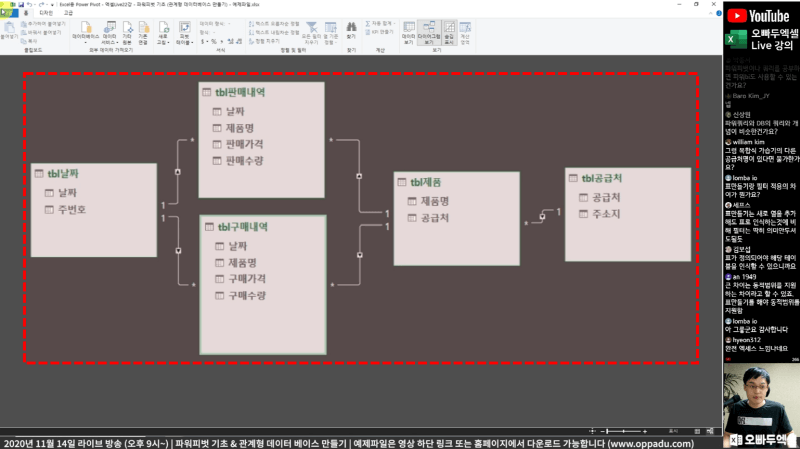Click the tbl날짜–tbl판매내역 relationship line marker
Screen dimensions: 800x449
pos(178,172)
